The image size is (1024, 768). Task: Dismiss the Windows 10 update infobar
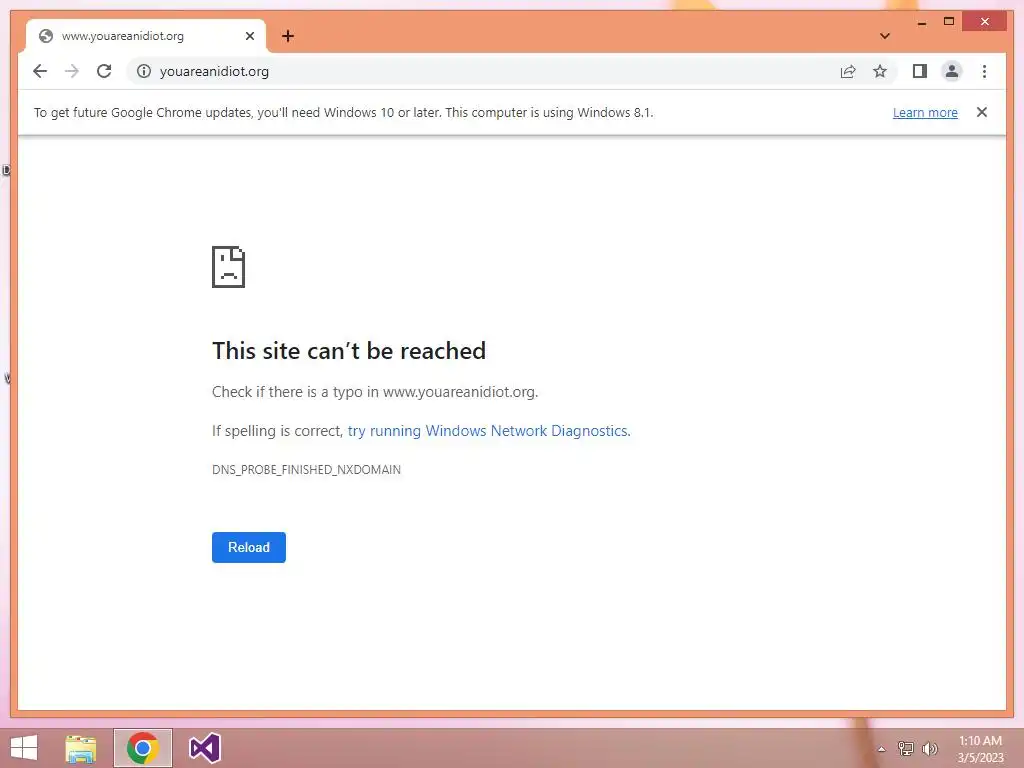click(x=982, y=112)
